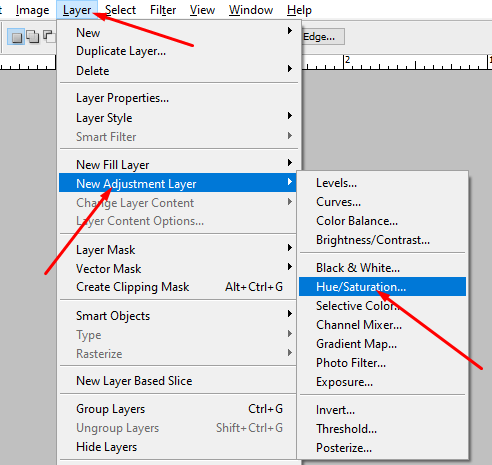
Task: Choose Channel Mixer adjustment
Action: pyautogui.click(x=382, y=325)
